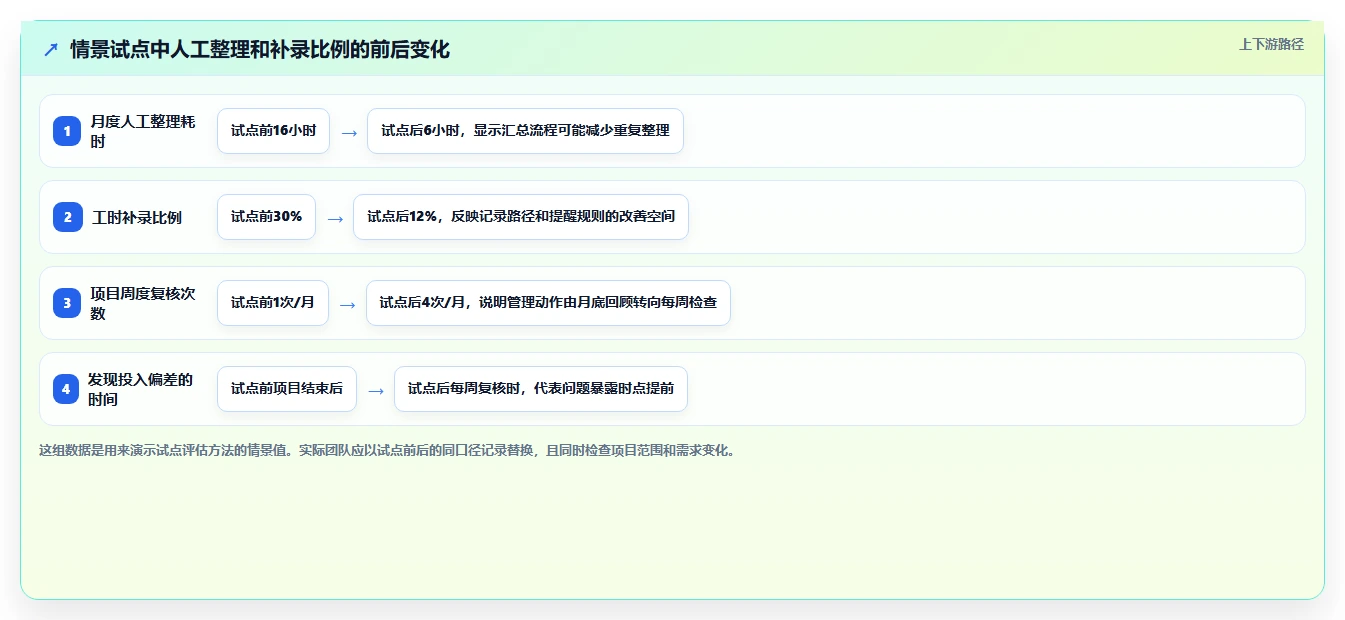Select the 月度人工整理耗时 label
This screenshot has width=1345, height=620.
pos(143,131)
